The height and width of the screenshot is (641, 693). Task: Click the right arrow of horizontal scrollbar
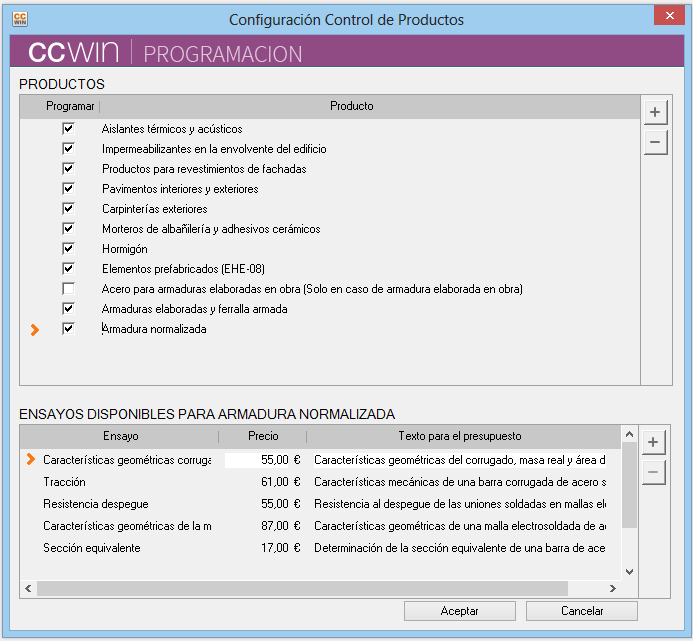pyautogui.click(x=613, y=589)
